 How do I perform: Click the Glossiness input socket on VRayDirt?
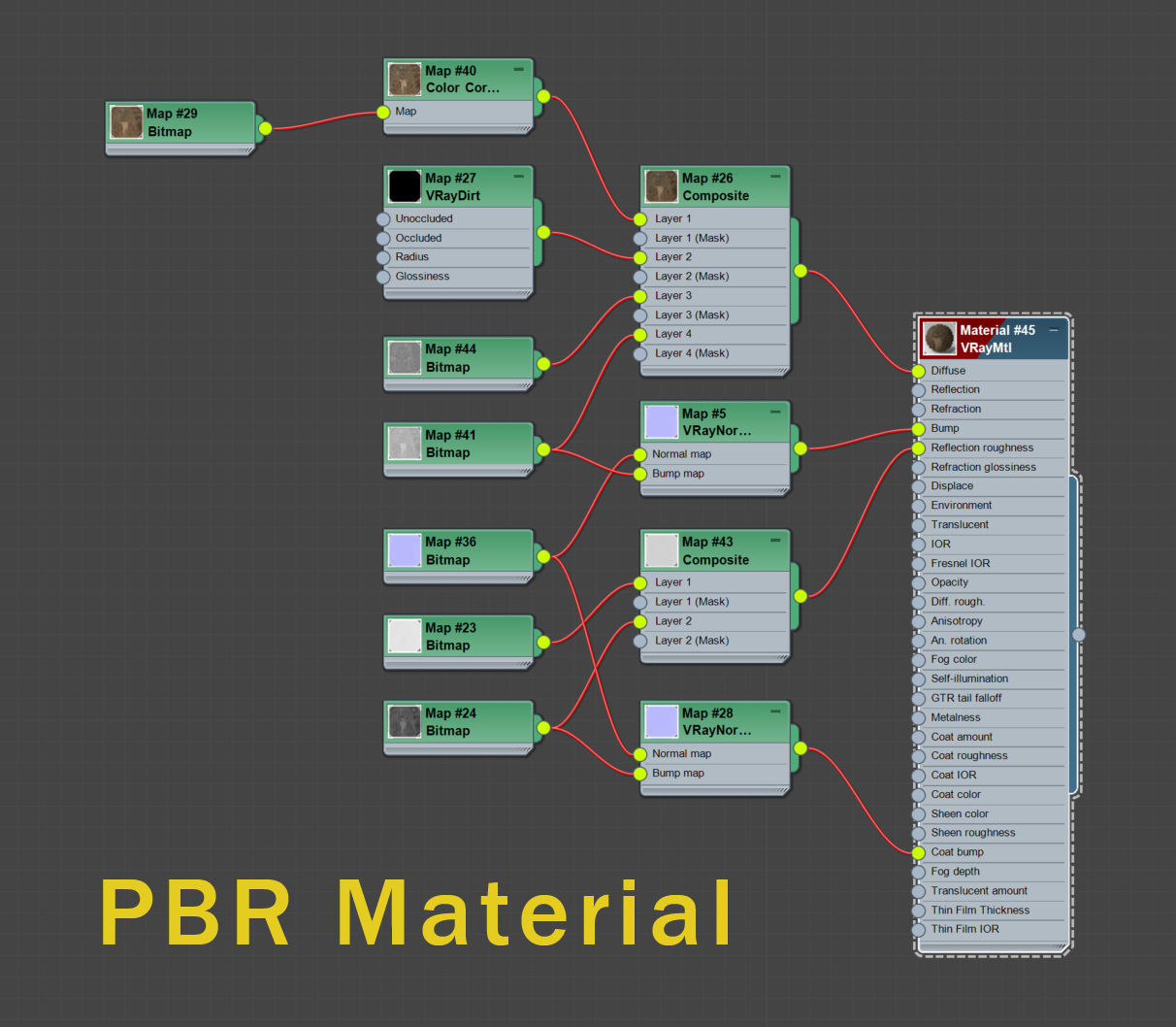click(383, 278)
